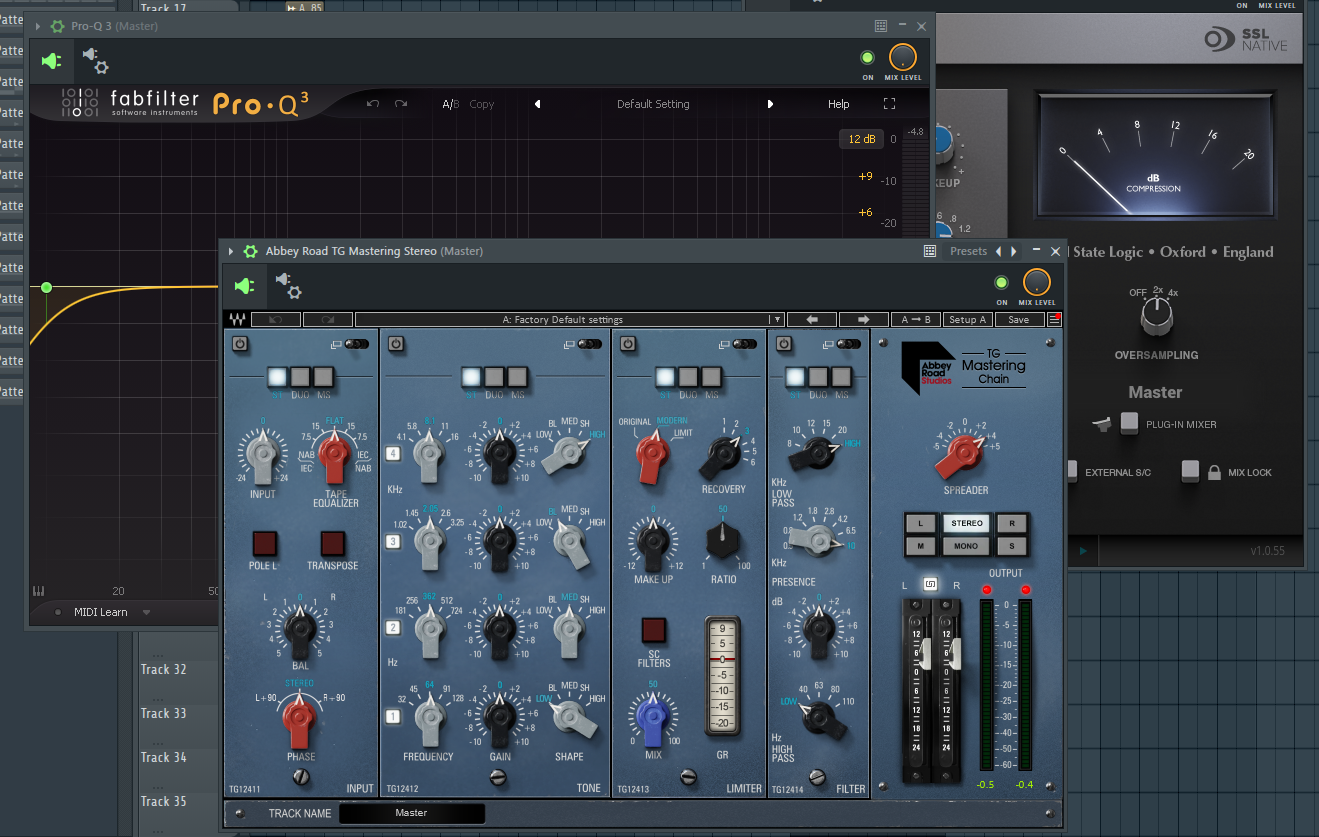Viewport: 1319px width, 837px height.
Task: Expand the Pro-Q 3 window title menu arrow
Action: pyautogui.click(x=38, y=26)
